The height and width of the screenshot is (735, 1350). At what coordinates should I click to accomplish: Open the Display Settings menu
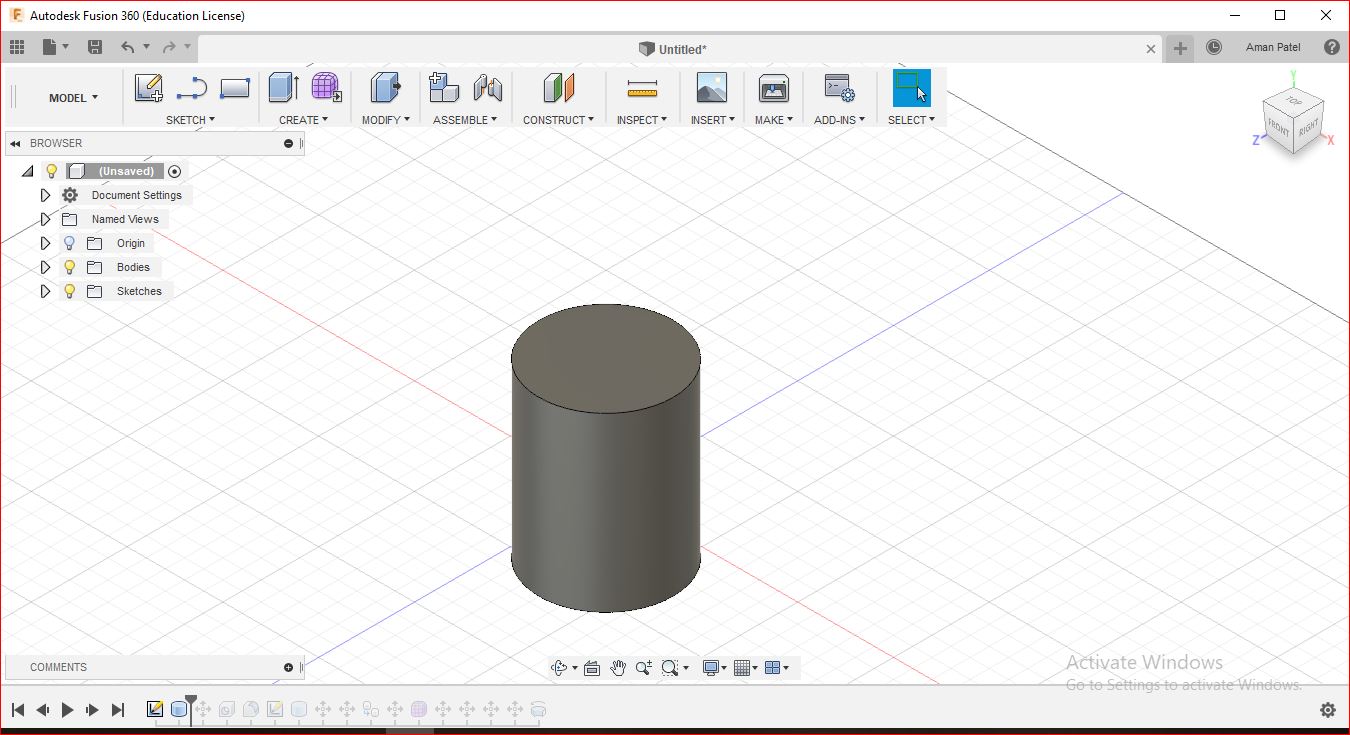click(x=712, y=668)
